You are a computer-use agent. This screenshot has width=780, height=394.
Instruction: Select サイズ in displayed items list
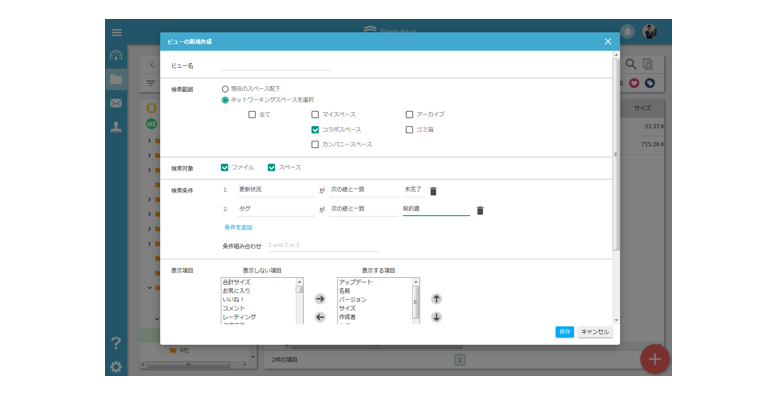pos(347,308)
